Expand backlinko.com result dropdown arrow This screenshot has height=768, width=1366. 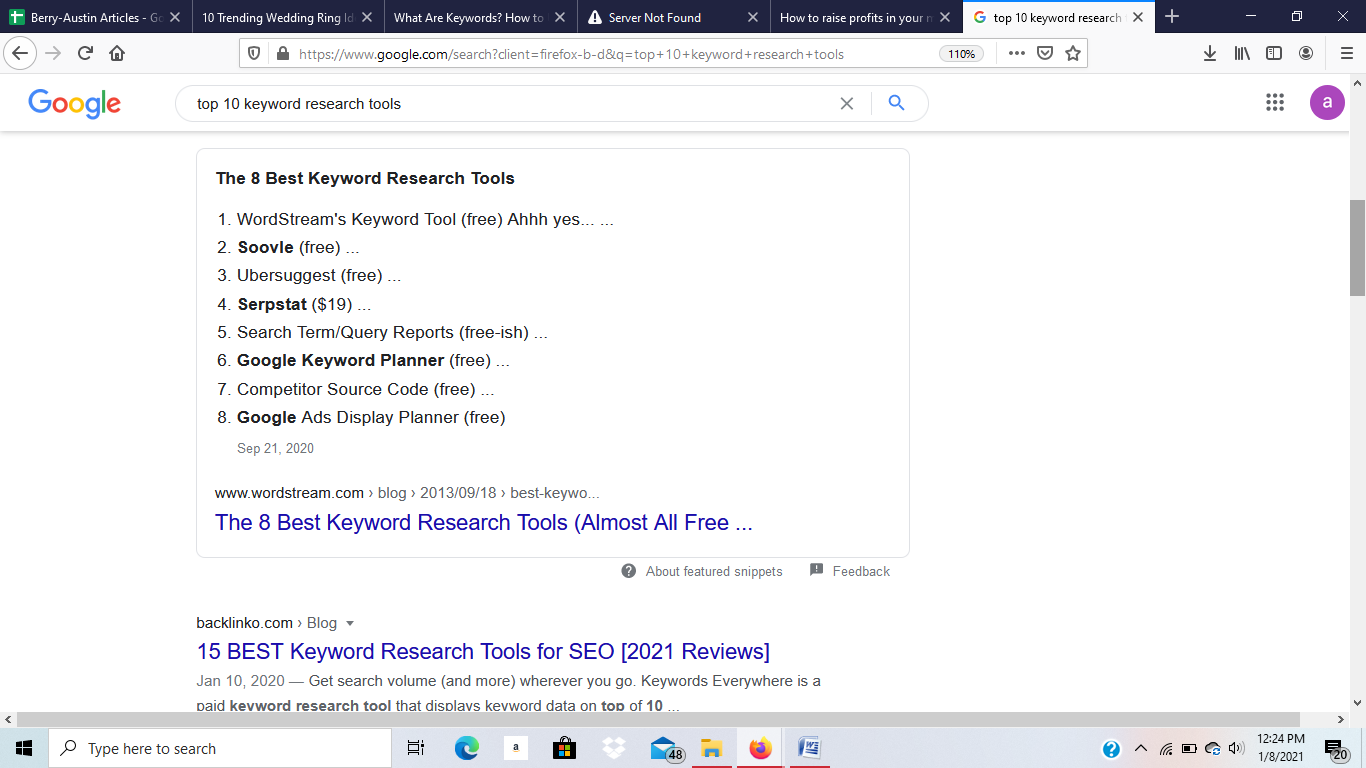pyautogui.click(x=350, y=623)
